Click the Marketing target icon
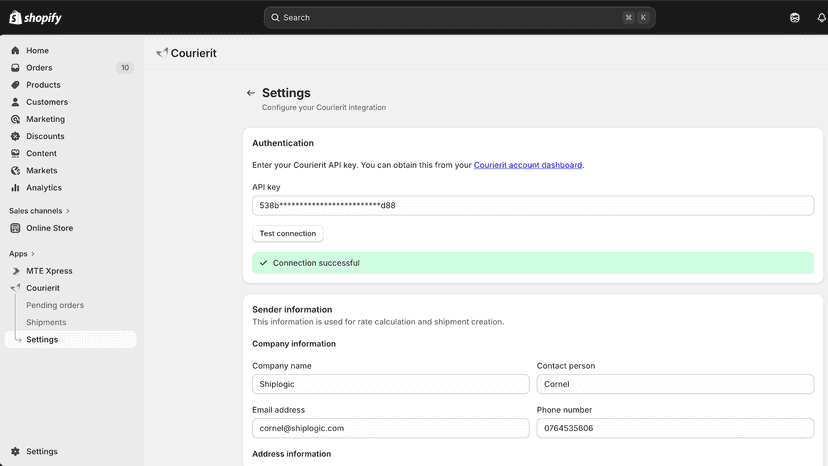The width and height of the screenshot is (828, 466). pyautogui.click(x=15, y=119)
